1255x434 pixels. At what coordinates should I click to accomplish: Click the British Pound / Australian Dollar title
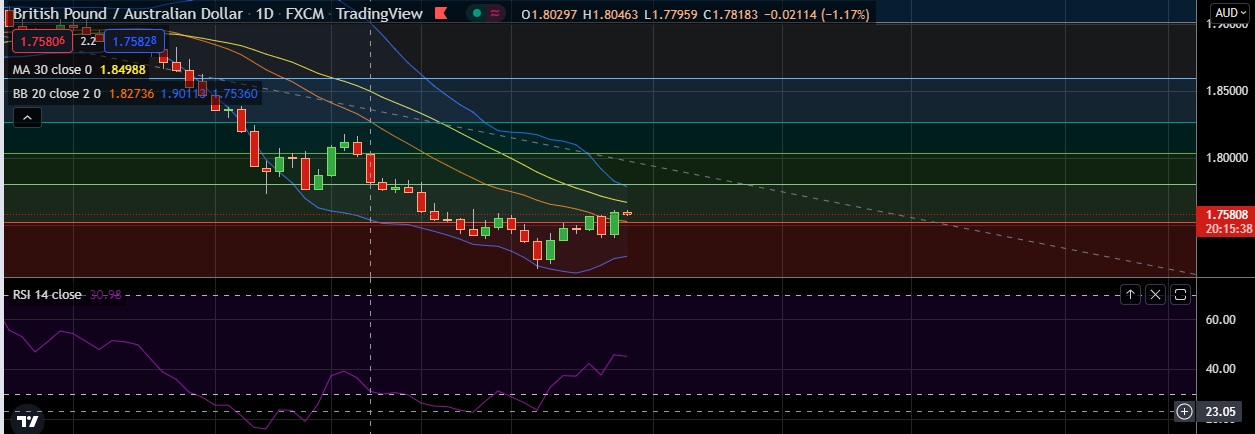point(127,14)
